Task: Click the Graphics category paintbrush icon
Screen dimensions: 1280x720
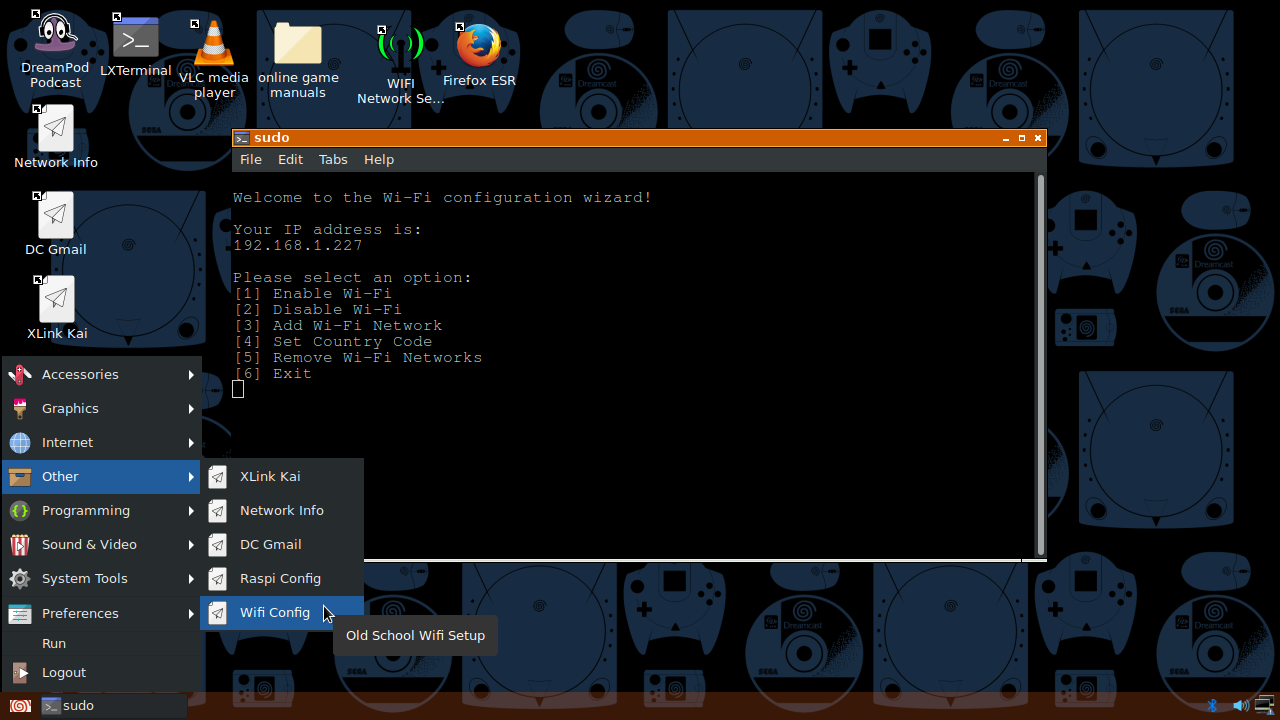Action: [20, 409]
